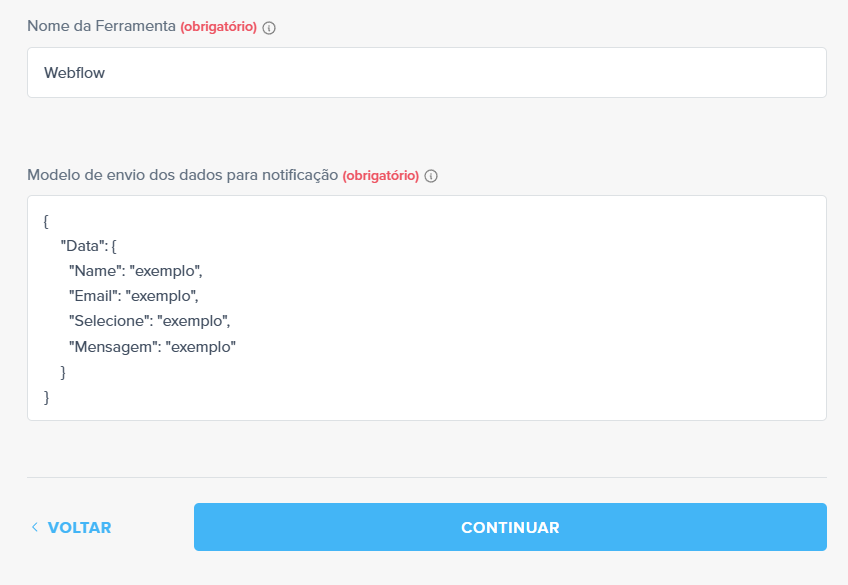Place cursor on the "Mensagem" JSON line
Viewport: 848px width, 585px height.
click(x=152, y=347)
